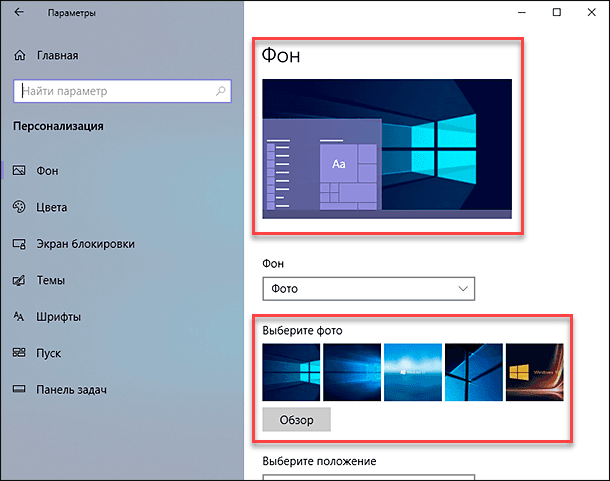Expand the Фон dropdown showing Фото
This screenshot has height=481, width=610.
[368, 289]
